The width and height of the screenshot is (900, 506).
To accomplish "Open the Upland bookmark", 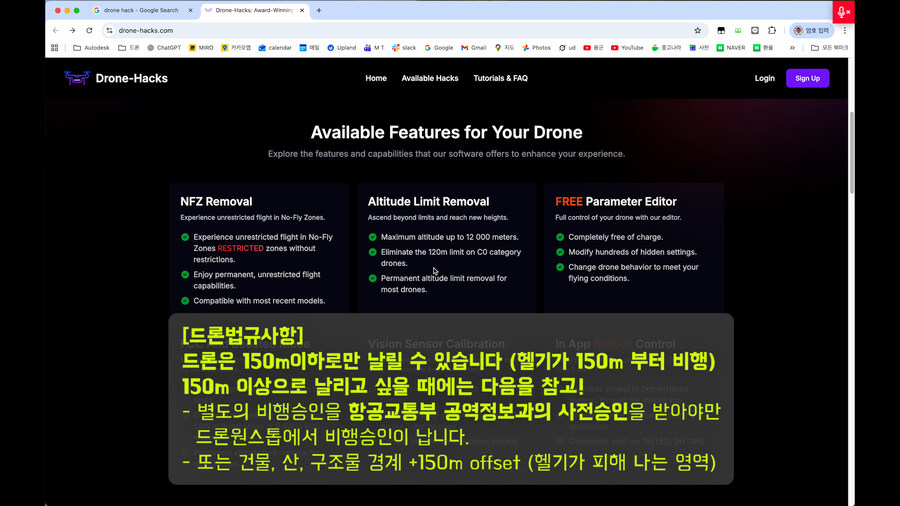I will point(342,48).
